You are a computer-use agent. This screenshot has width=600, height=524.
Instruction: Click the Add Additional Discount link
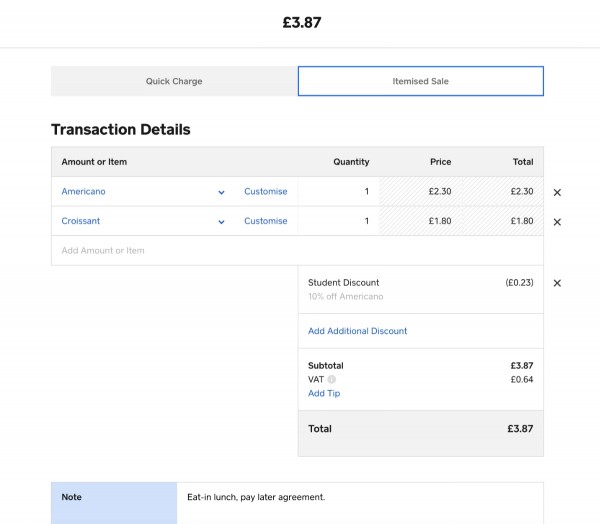pyautogui.click(x=357, y=331)
